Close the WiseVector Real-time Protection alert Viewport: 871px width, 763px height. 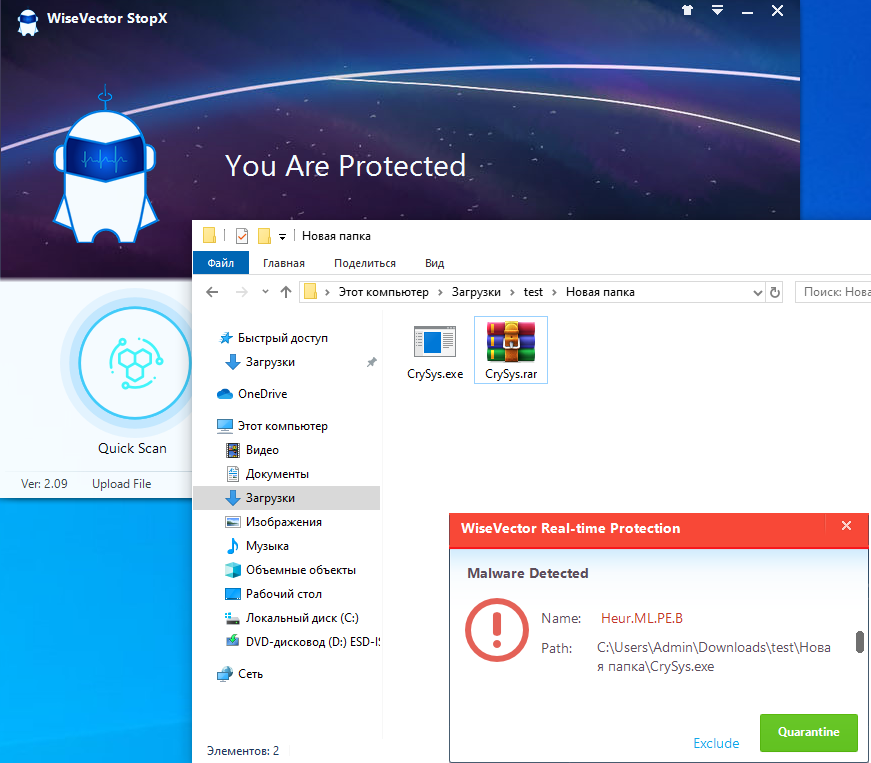tap(846, 525)
